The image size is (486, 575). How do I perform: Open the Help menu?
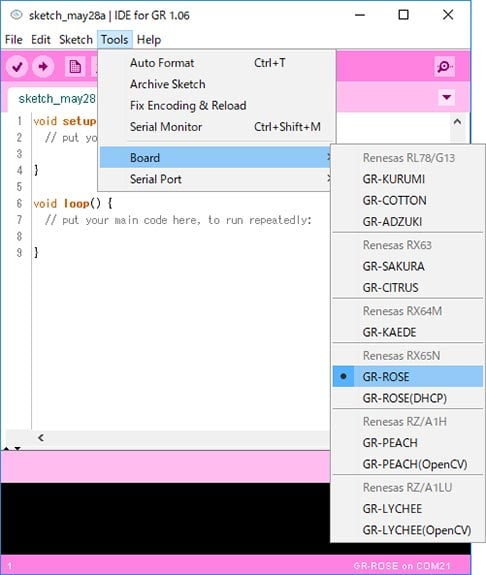tap(149, 40)
